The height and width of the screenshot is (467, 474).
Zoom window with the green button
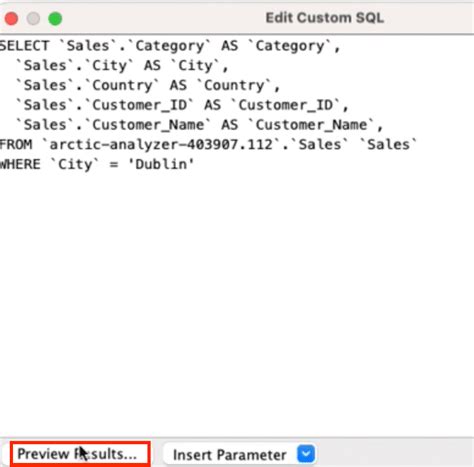[55, 19]
